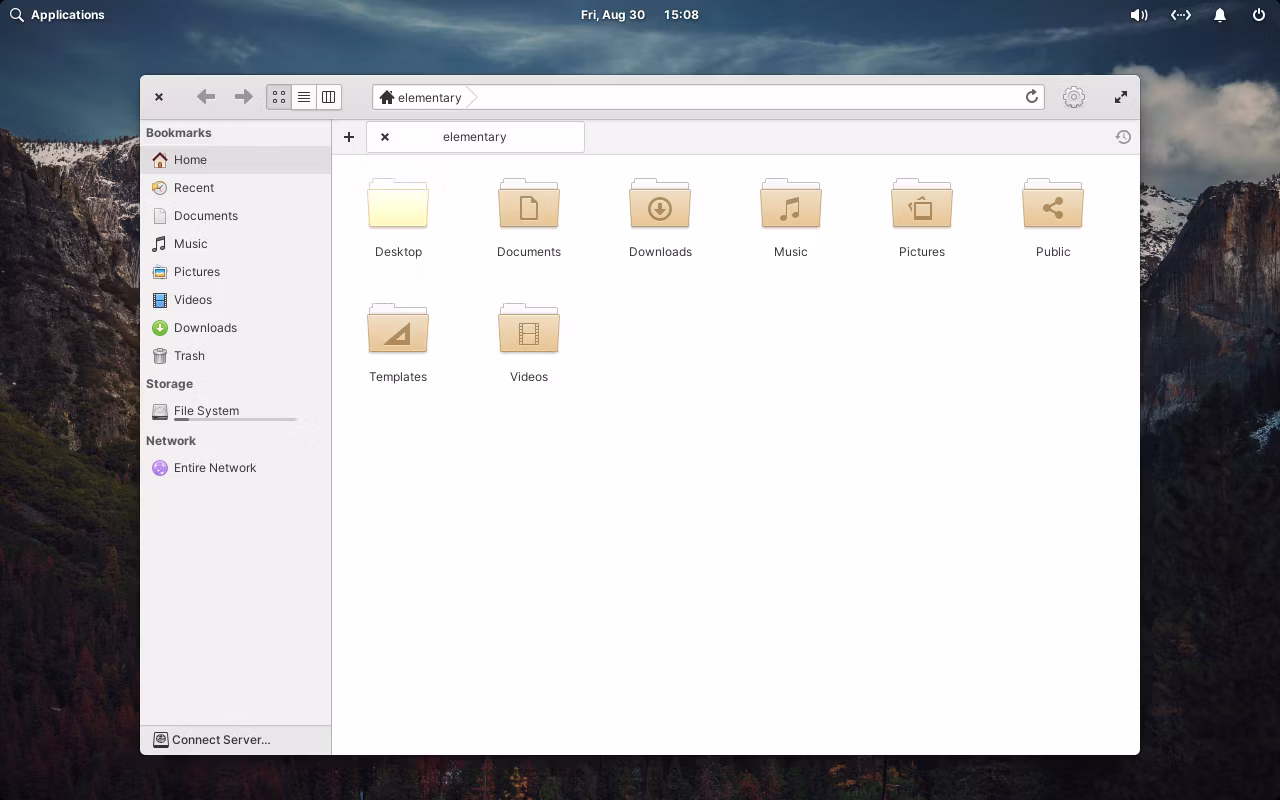Switch to list view
Viewport: 1280px width, 800px height.
tap(304, 97)
